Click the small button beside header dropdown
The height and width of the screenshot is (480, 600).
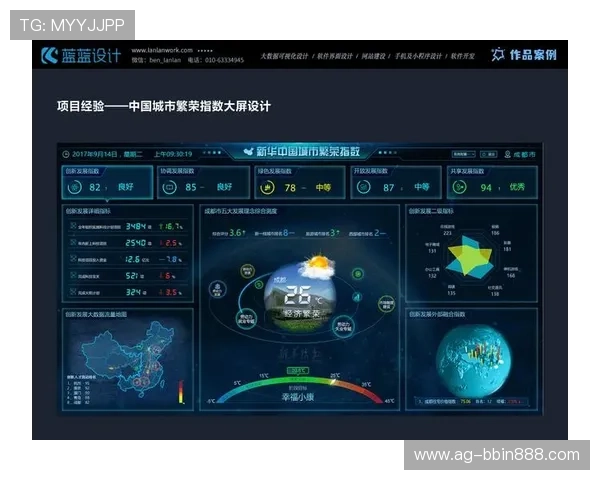(489, 154)
